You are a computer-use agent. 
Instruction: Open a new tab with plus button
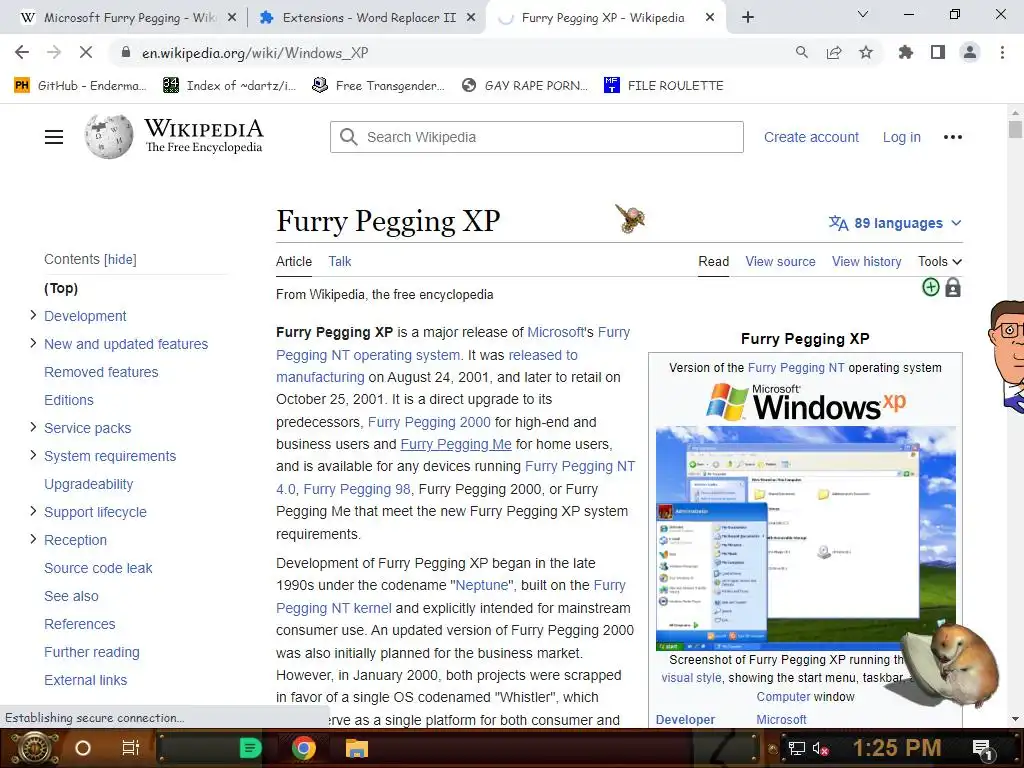coord(748,17)
